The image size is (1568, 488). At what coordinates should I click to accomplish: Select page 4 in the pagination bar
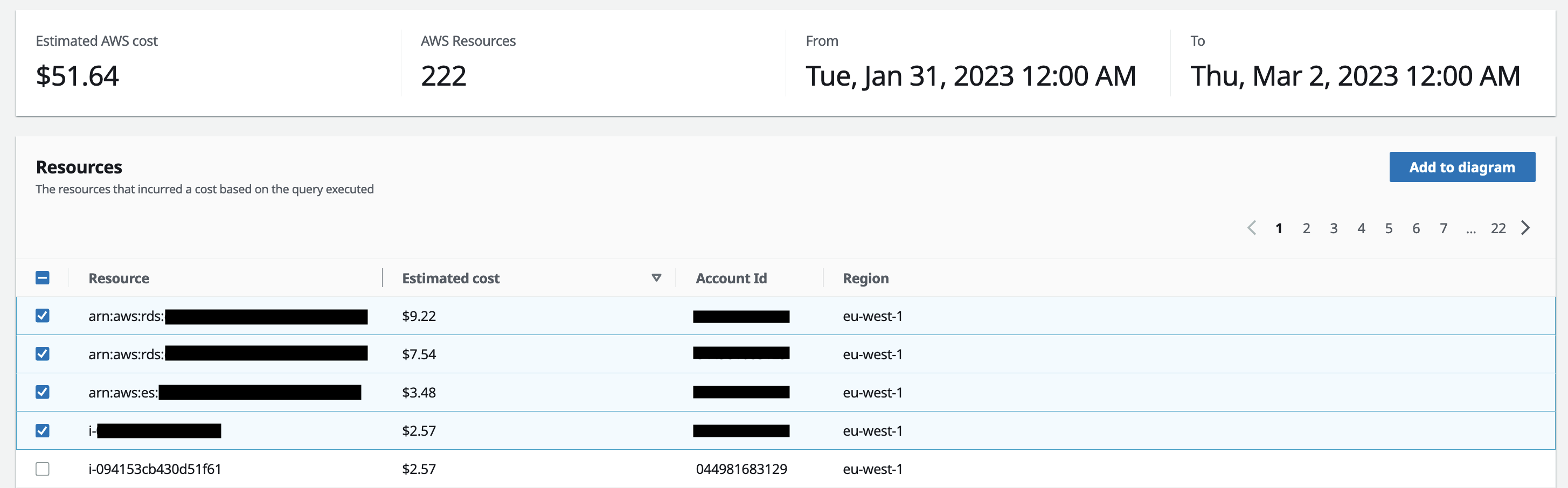pos(1361,227)
